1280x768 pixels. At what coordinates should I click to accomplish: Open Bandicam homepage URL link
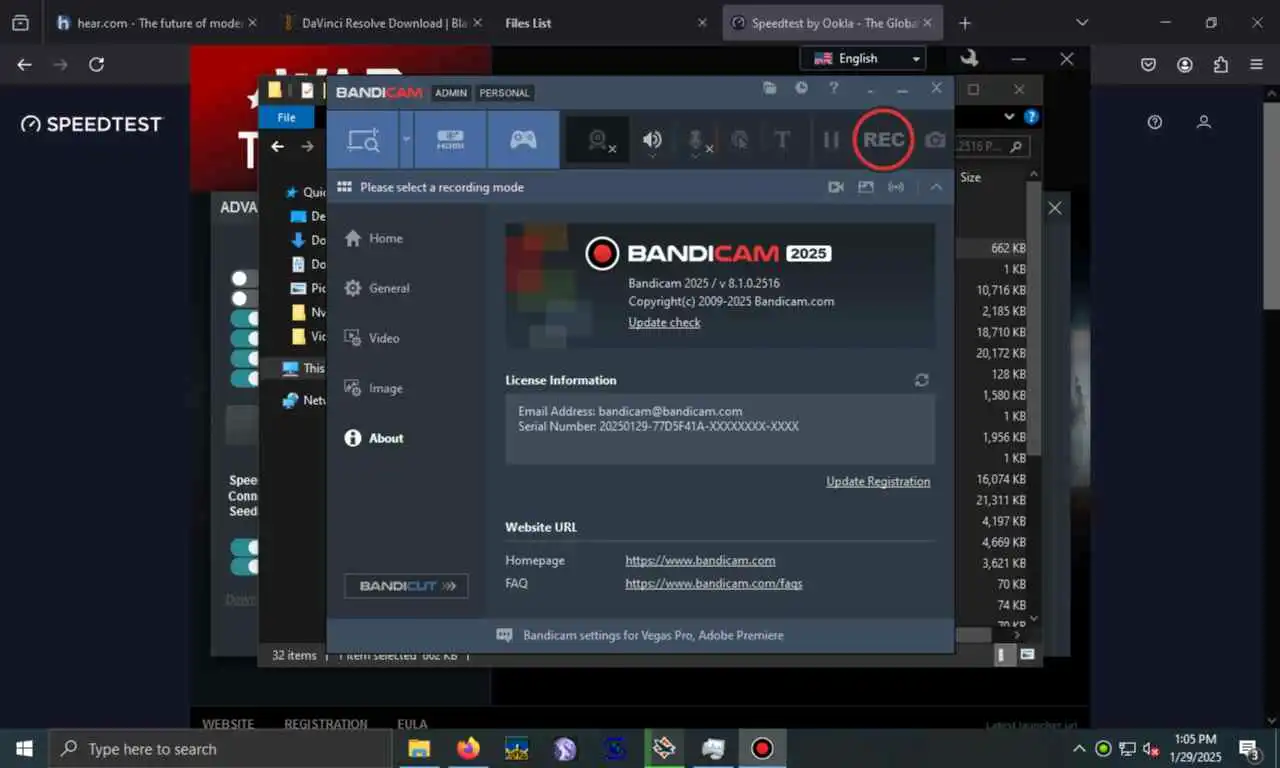(700, 560)
